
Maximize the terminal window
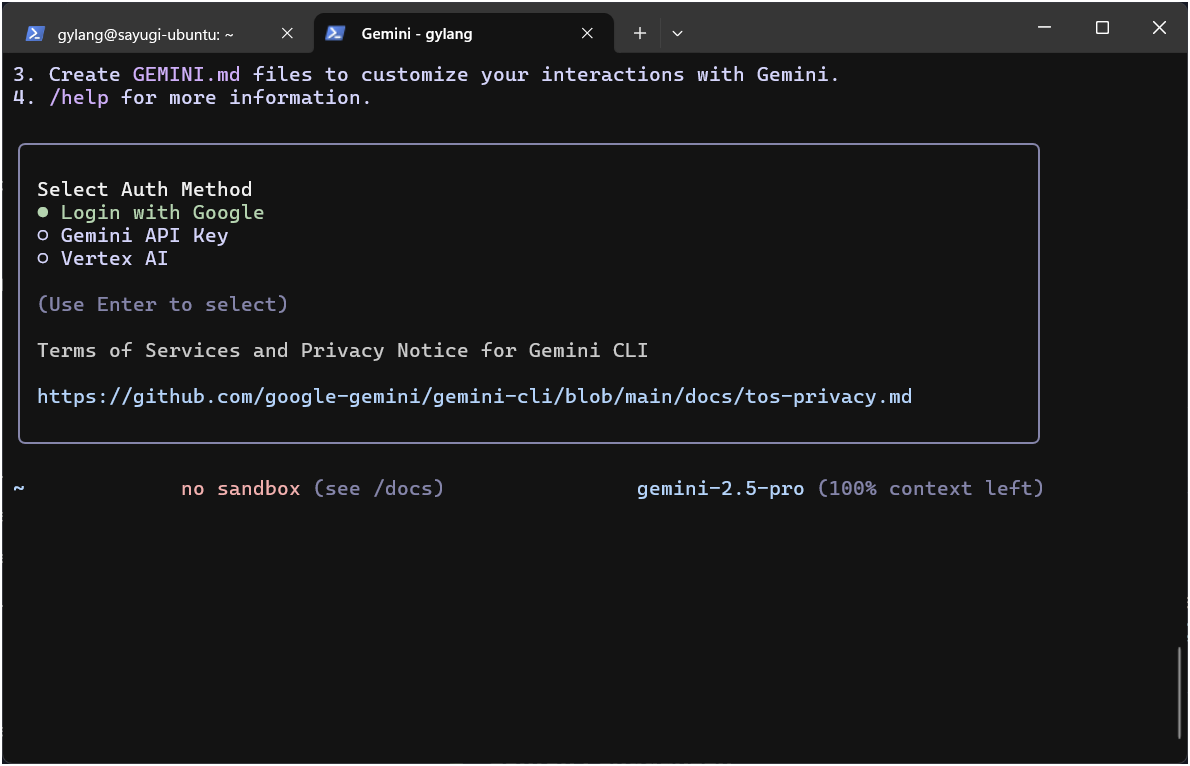point(1102,28)
